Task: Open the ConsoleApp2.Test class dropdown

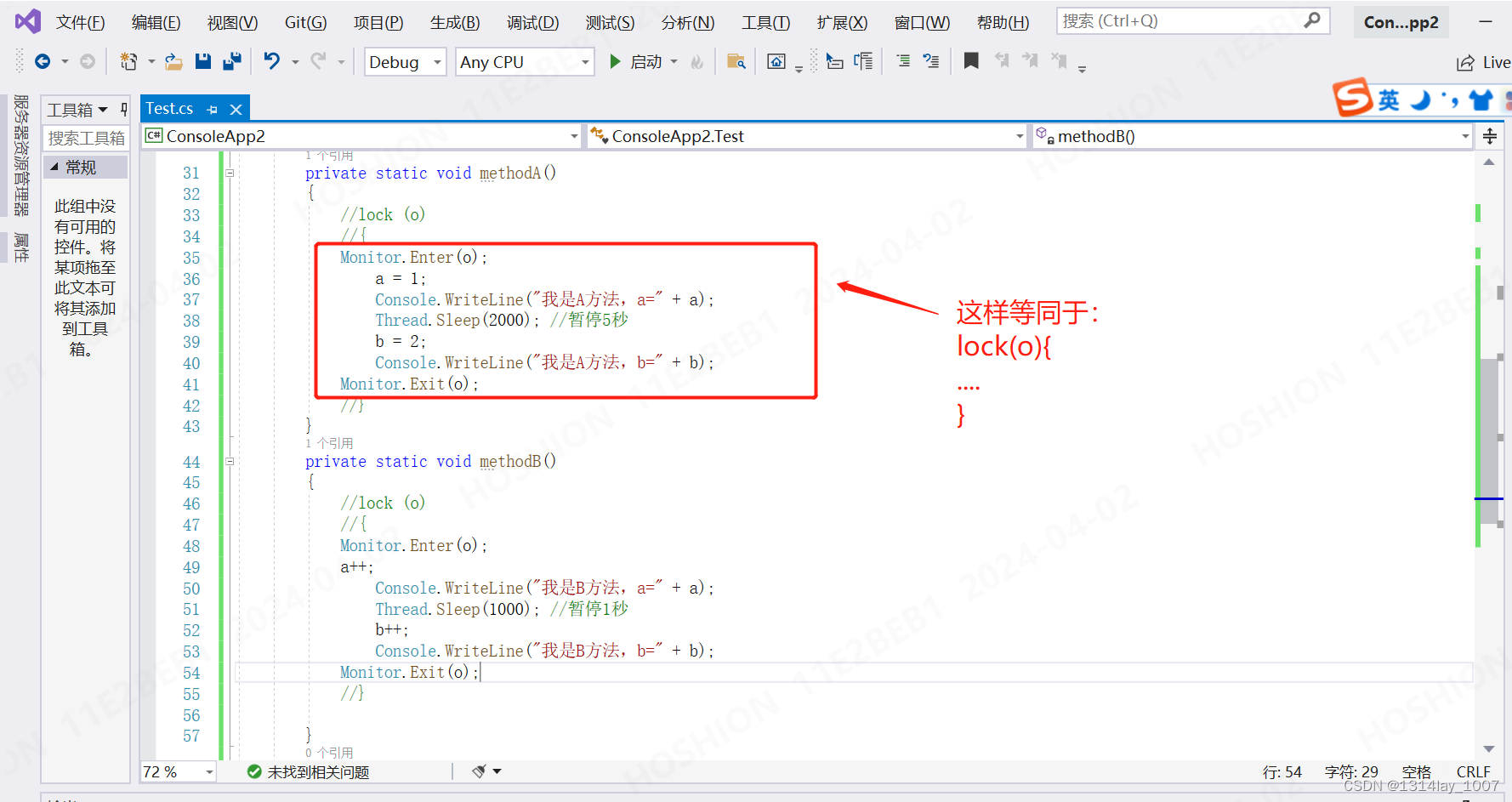Action: [x=1020, y=136]
